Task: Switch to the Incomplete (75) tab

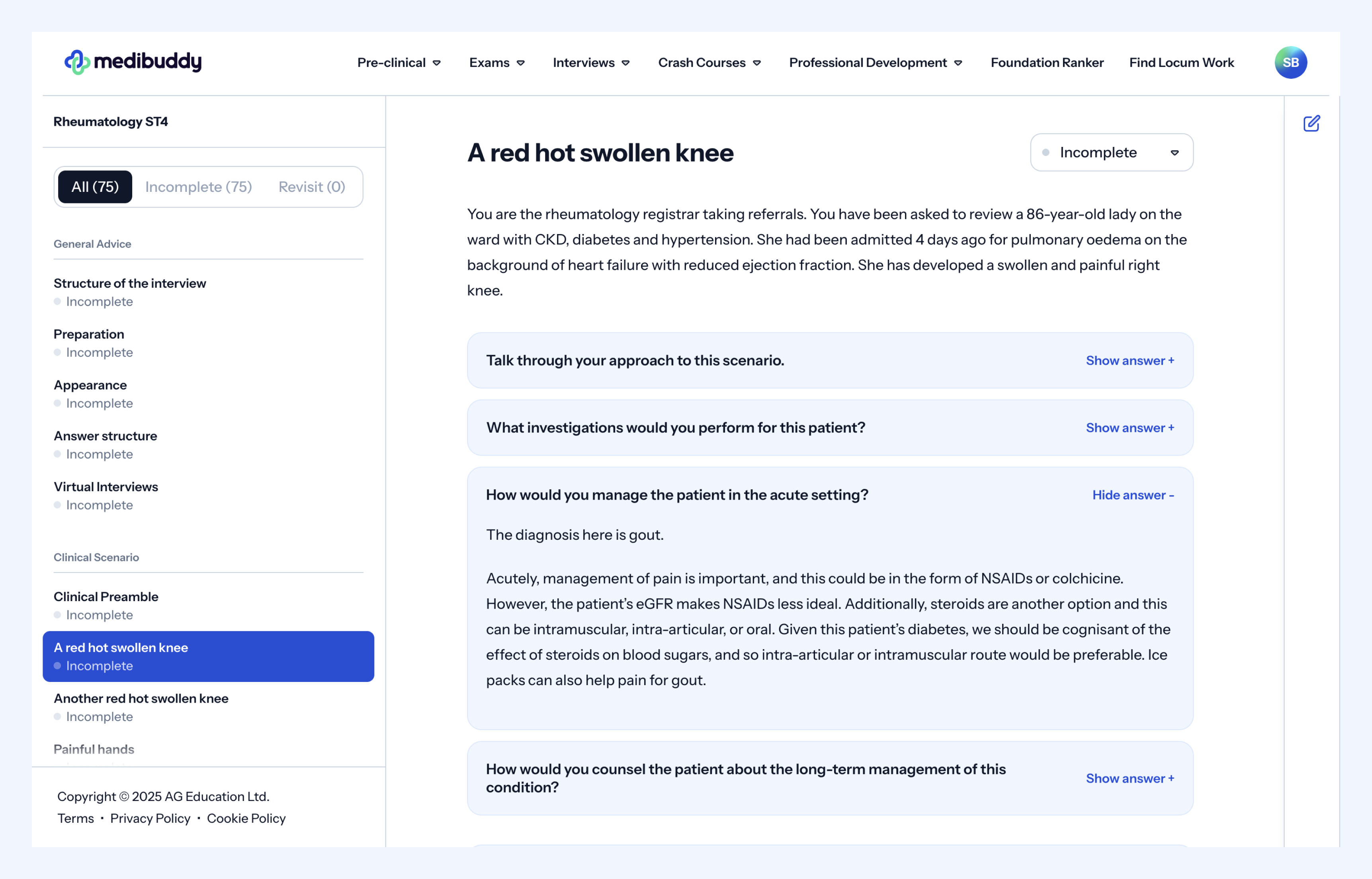Action: tap(198, 187)
